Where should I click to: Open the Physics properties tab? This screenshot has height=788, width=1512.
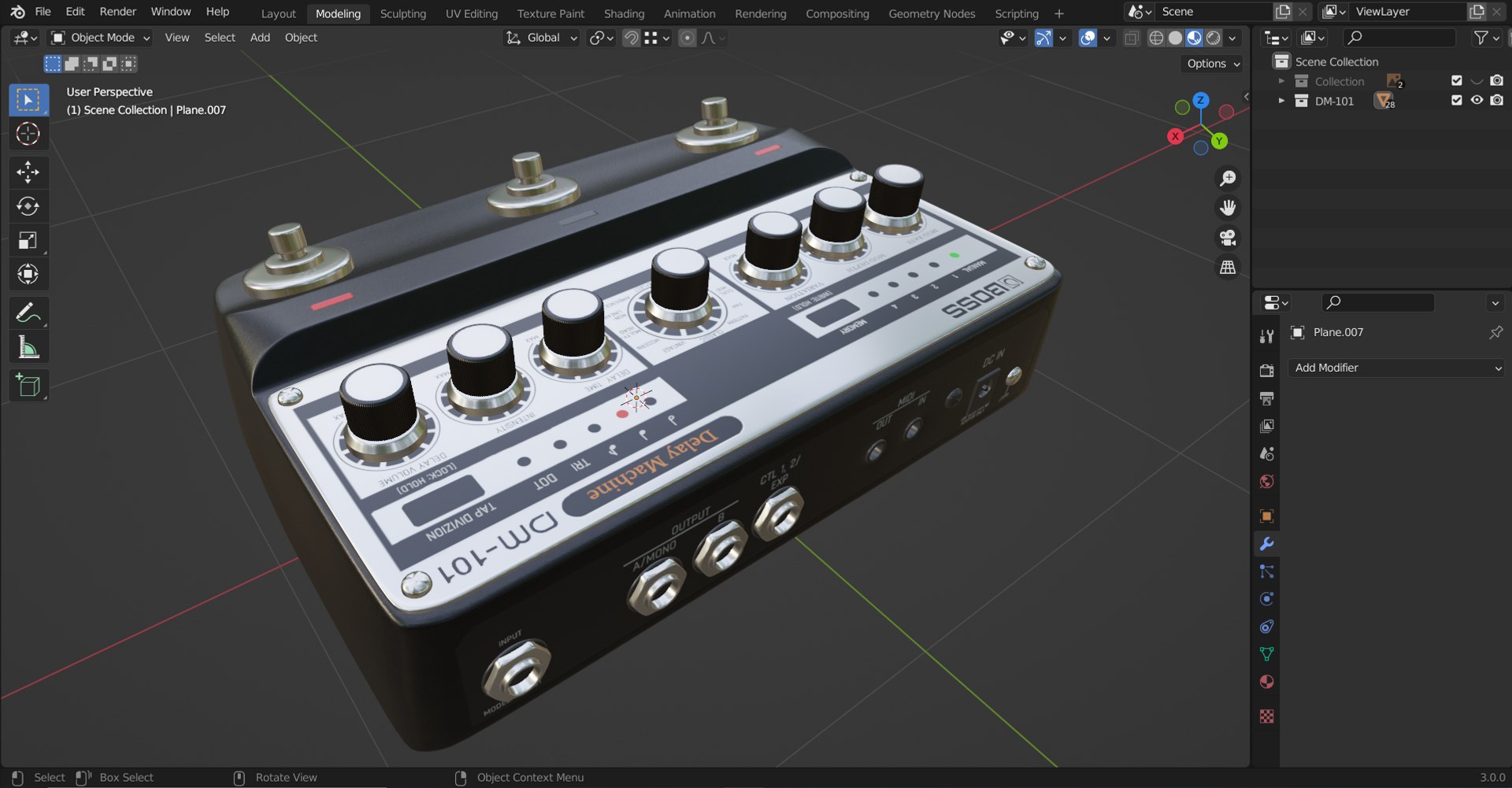(x=1266, y=599)
